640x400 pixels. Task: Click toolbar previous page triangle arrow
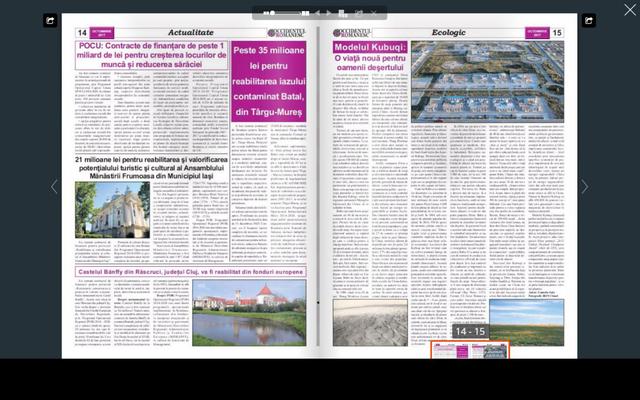[317, 13]
